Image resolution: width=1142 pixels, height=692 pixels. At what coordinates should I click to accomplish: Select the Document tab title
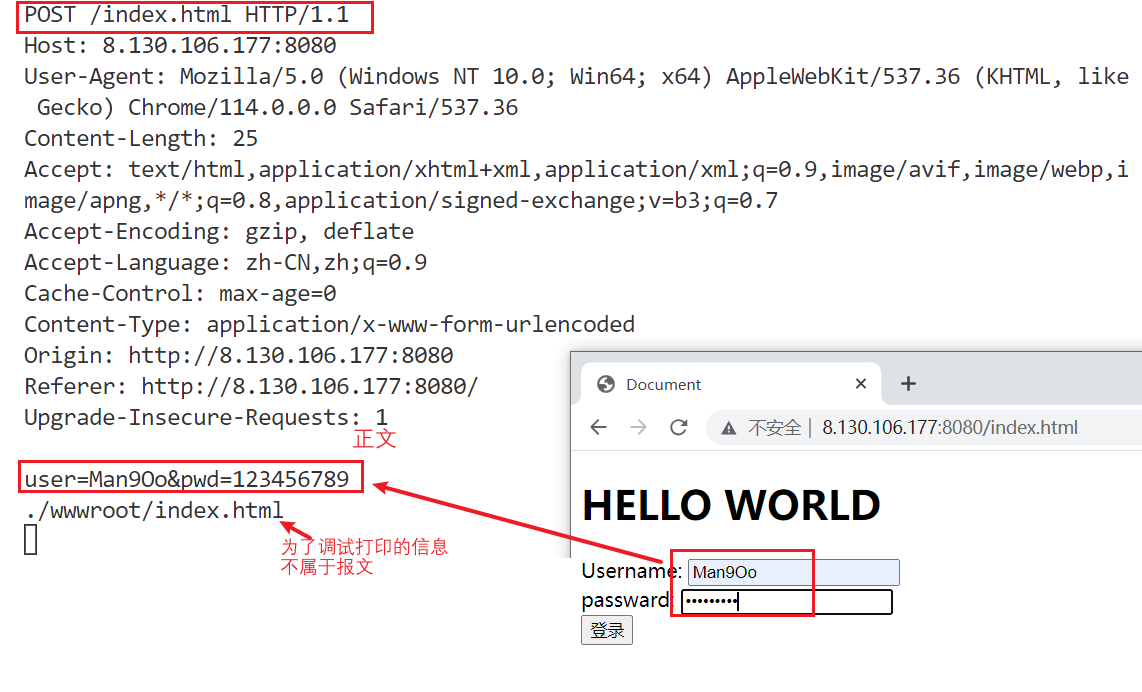[x=664, y=385]
